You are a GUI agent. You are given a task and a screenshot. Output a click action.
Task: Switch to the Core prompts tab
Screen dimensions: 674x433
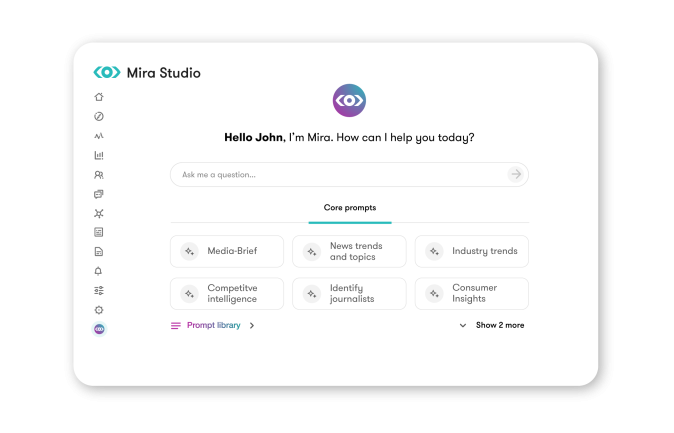[350, 208]
